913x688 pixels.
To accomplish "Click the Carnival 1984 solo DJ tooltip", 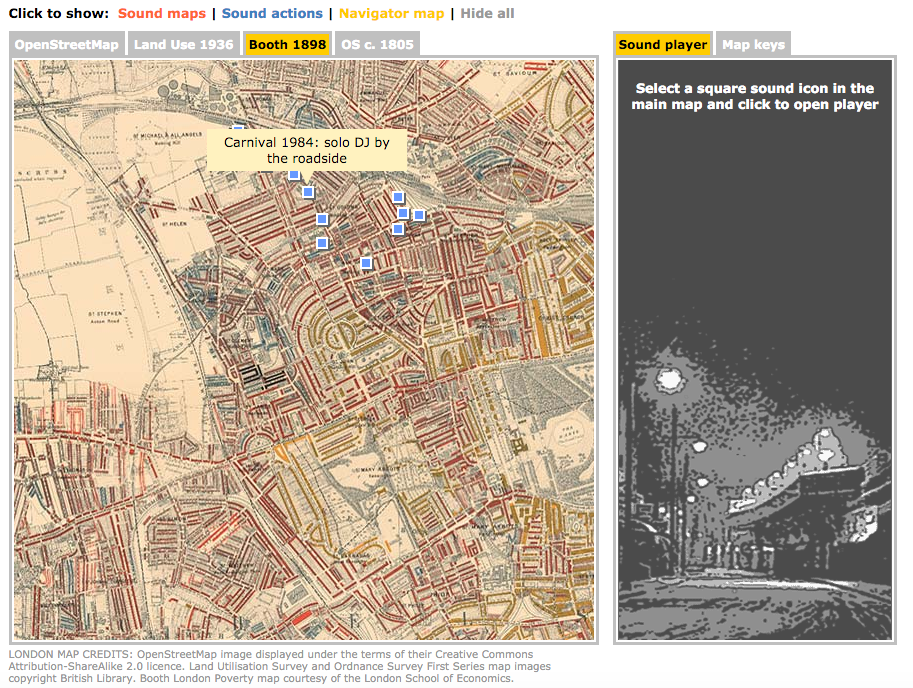I will [x=307, y=150].
